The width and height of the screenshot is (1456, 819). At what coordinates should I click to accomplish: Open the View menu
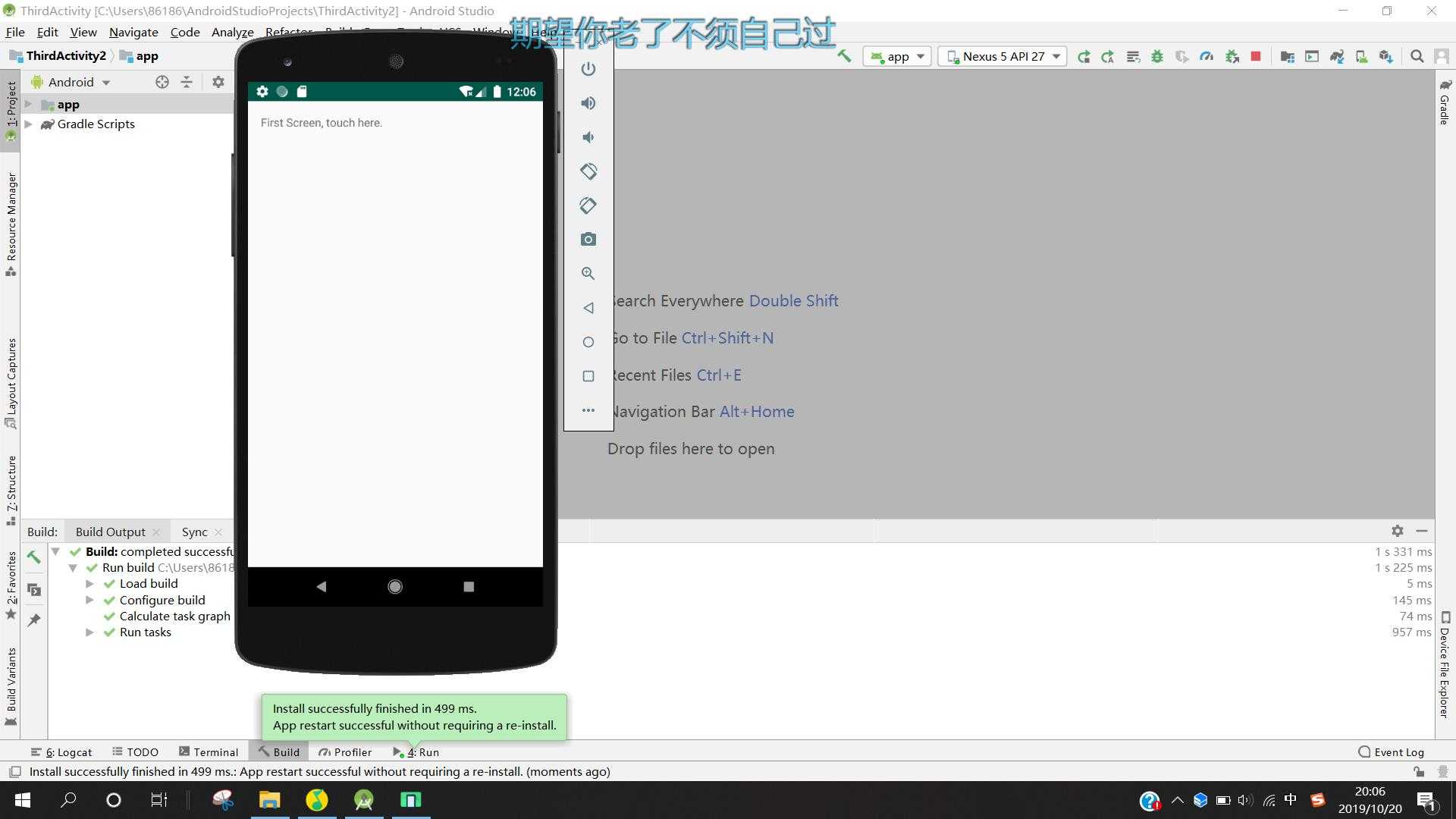pos(83,32)
